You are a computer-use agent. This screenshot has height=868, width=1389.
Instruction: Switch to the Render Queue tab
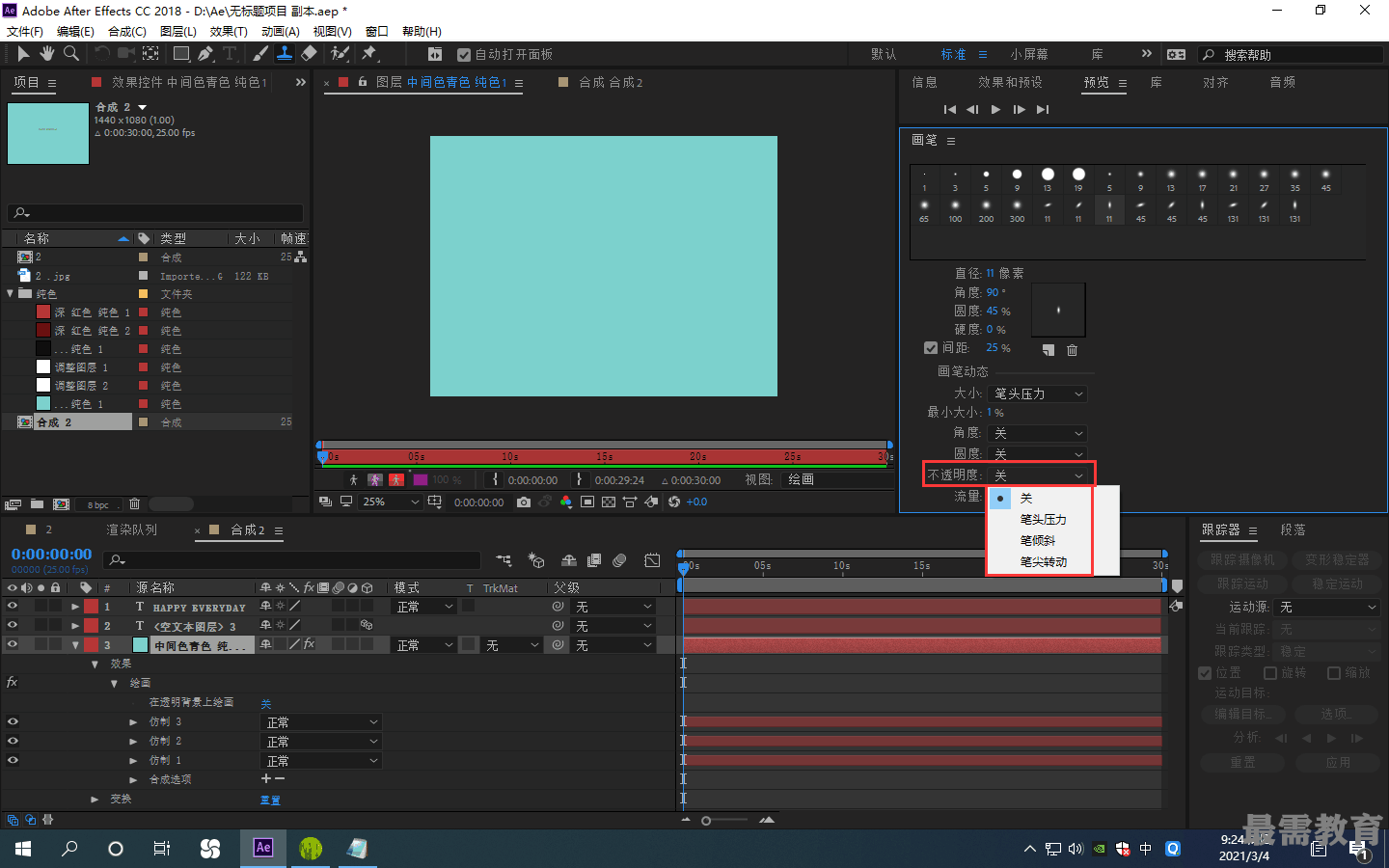[x=131, y=529]
